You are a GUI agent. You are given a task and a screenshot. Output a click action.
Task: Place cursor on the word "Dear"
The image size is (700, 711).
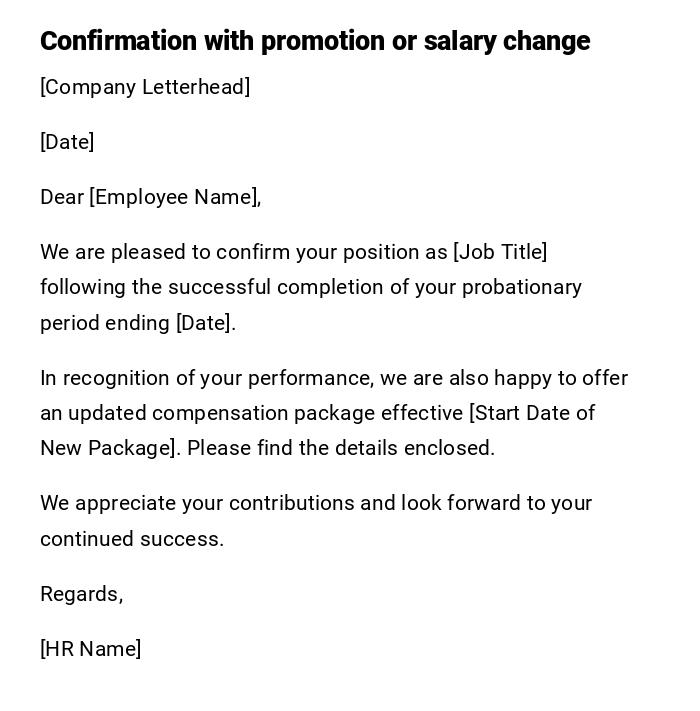coord(62,197)
